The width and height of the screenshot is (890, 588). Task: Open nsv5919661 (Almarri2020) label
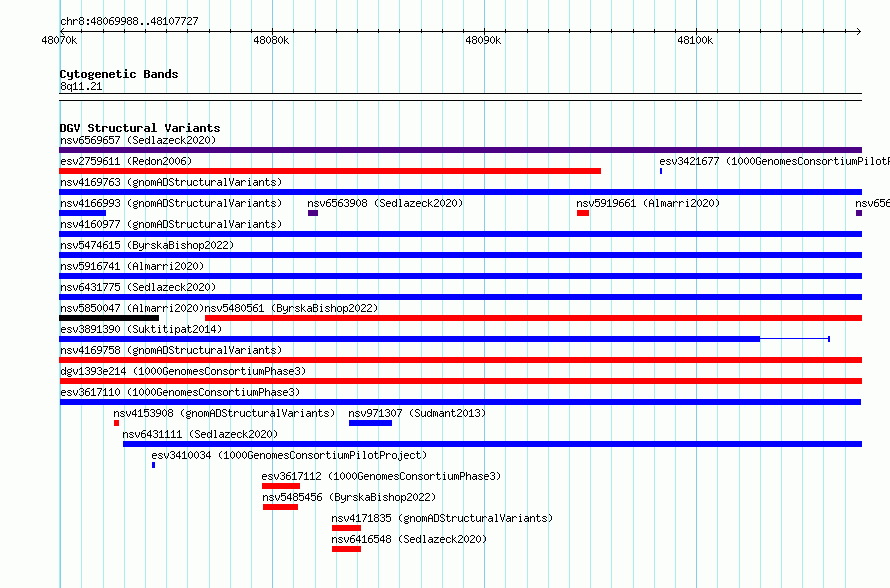tap(648, 203)
